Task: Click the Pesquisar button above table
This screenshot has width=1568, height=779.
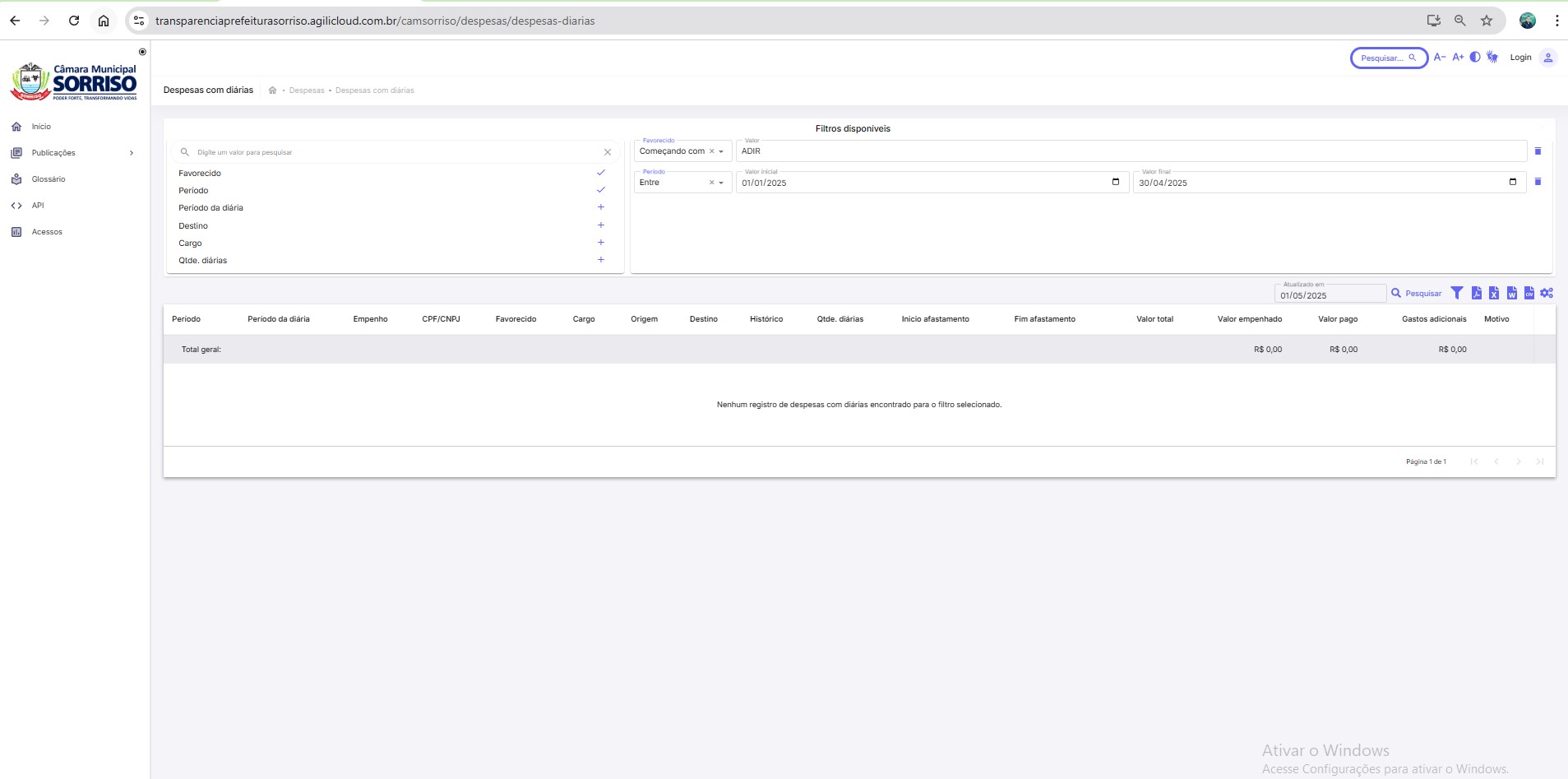Action: point(1416,294)
